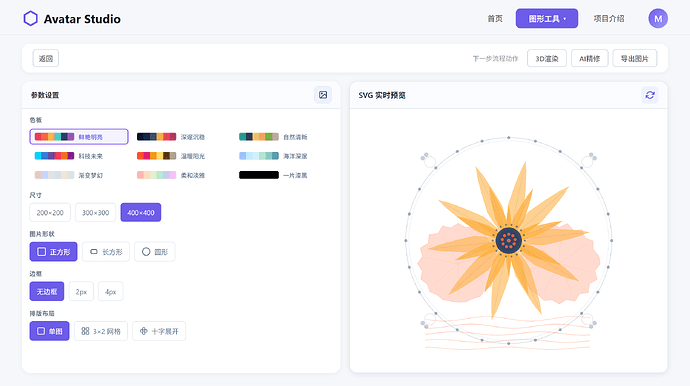This screenshot has width=690, height=386.
Task: Choose the 科技未来 palette
Action: pyautogui.click(x=79, y=156)
